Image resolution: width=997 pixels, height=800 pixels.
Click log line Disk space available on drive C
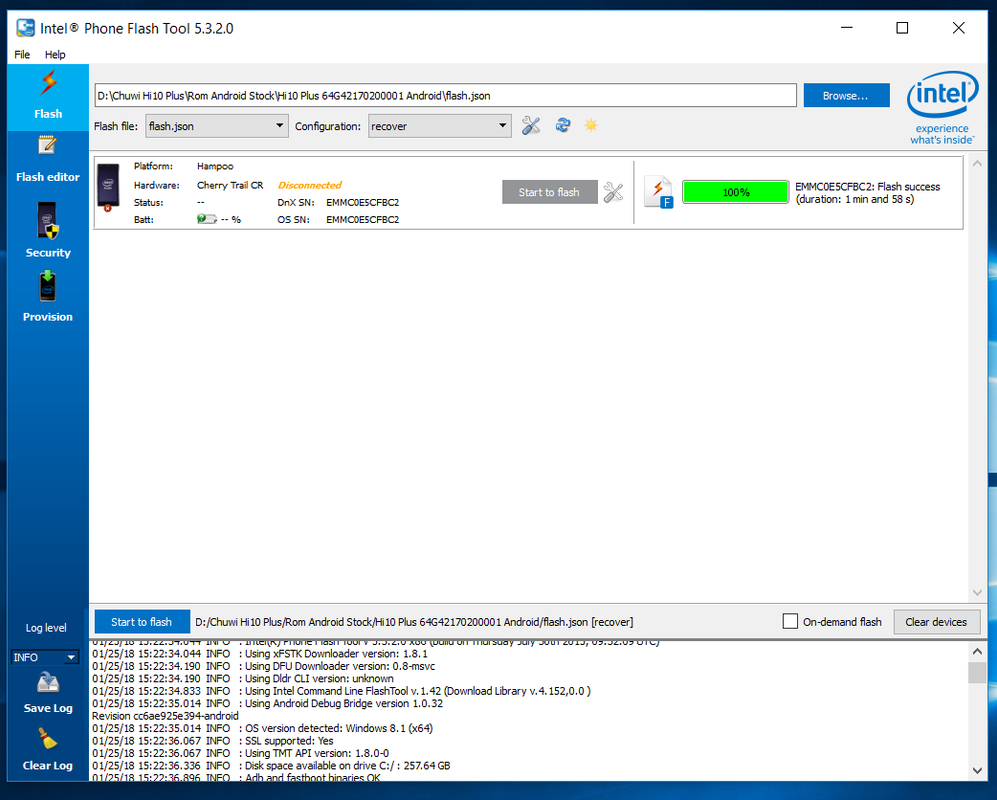(x=272, y=766)
